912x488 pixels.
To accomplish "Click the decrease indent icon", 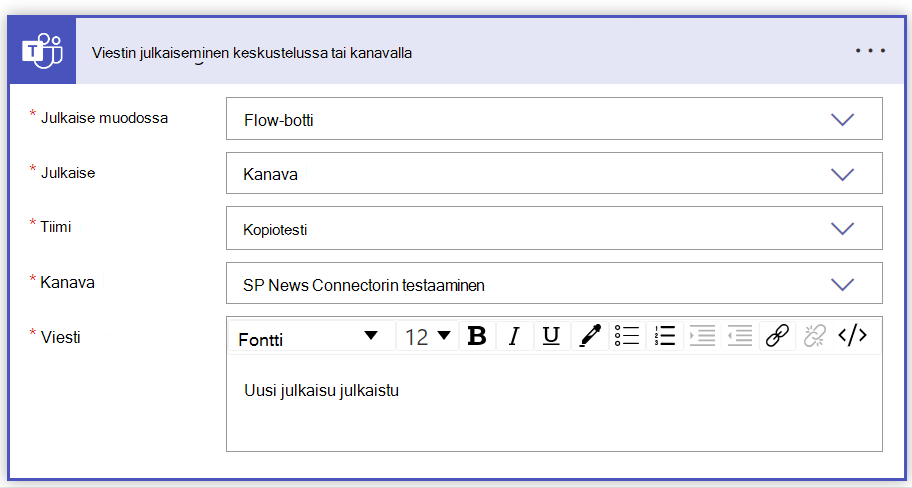I will click(x=740, y=336).
